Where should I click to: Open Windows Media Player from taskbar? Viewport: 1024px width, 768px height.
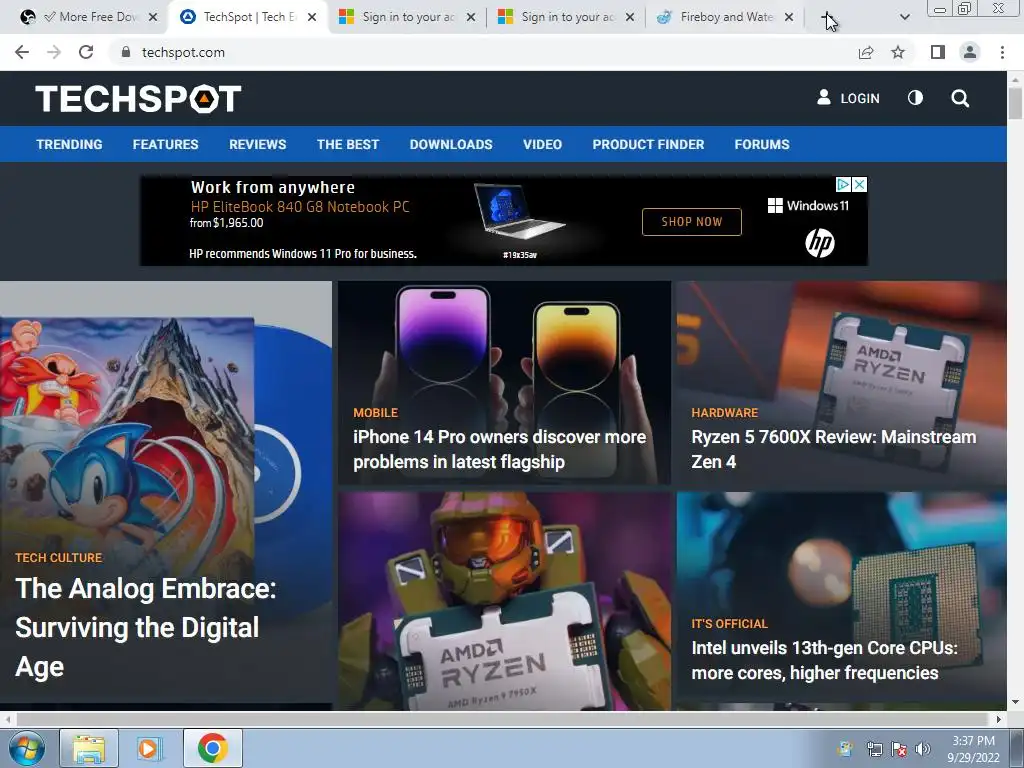150,748
